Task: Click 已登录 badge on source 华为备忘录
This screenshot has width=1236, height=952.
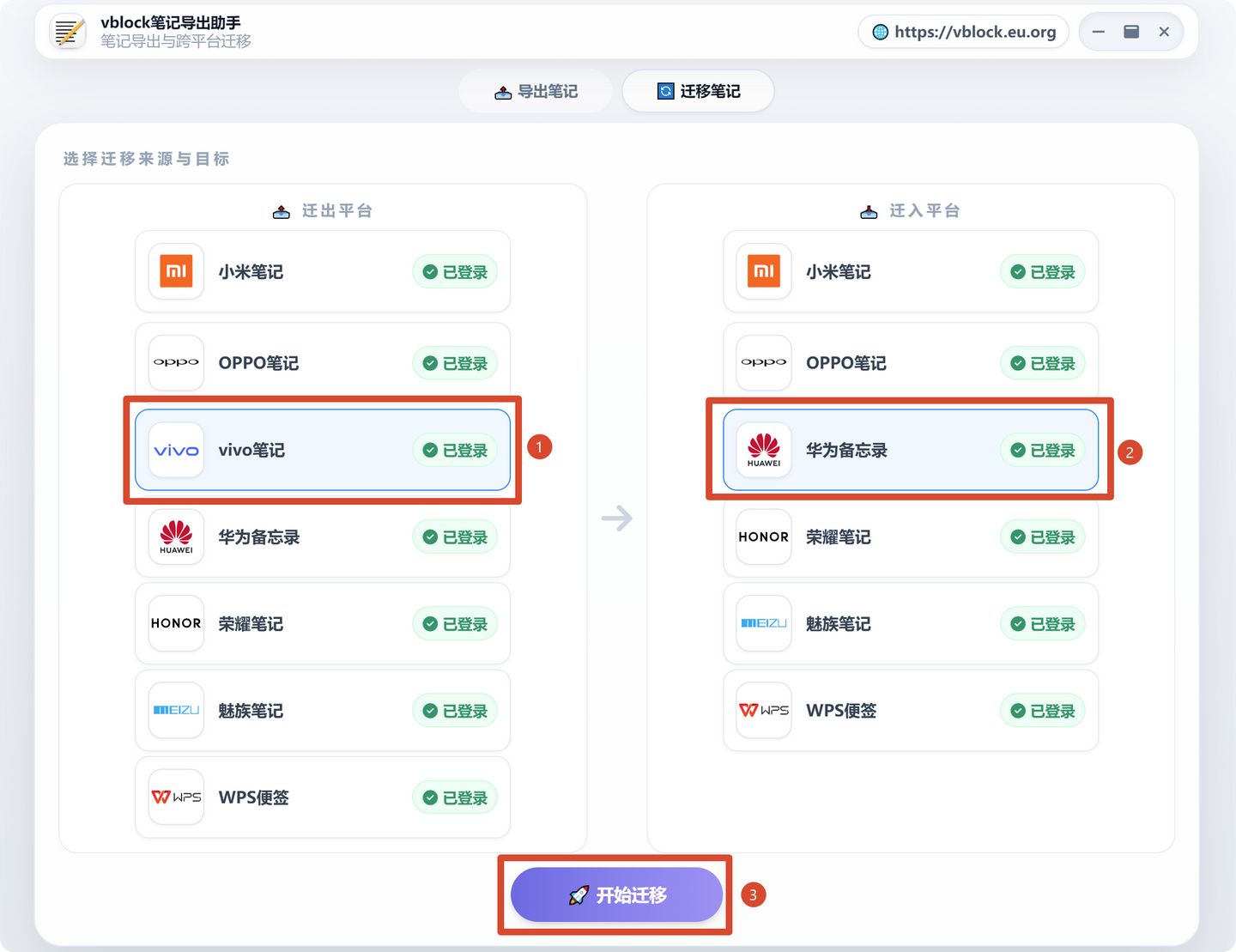Action: pos(455,537)
